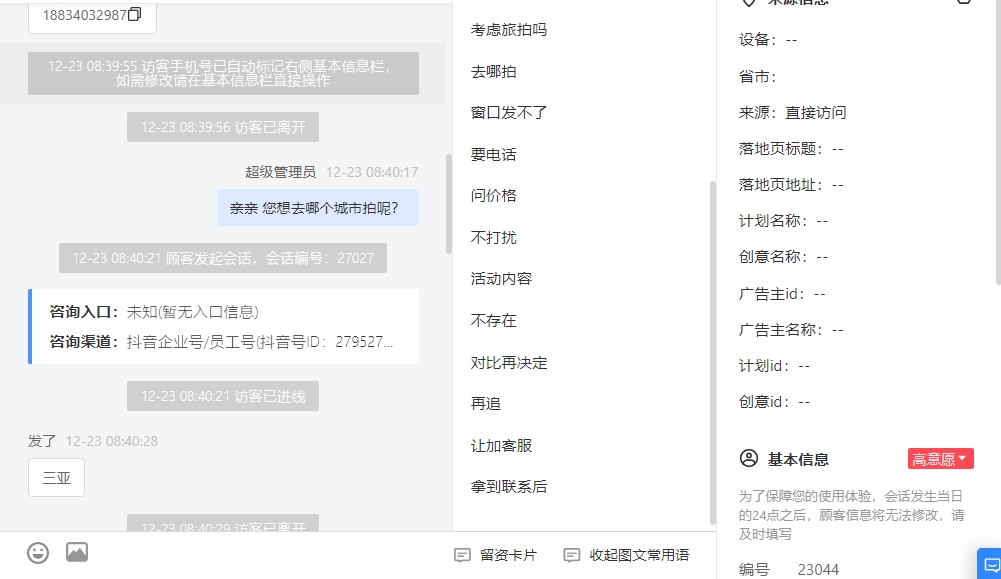Click visitor name 发了

point(42,441)
